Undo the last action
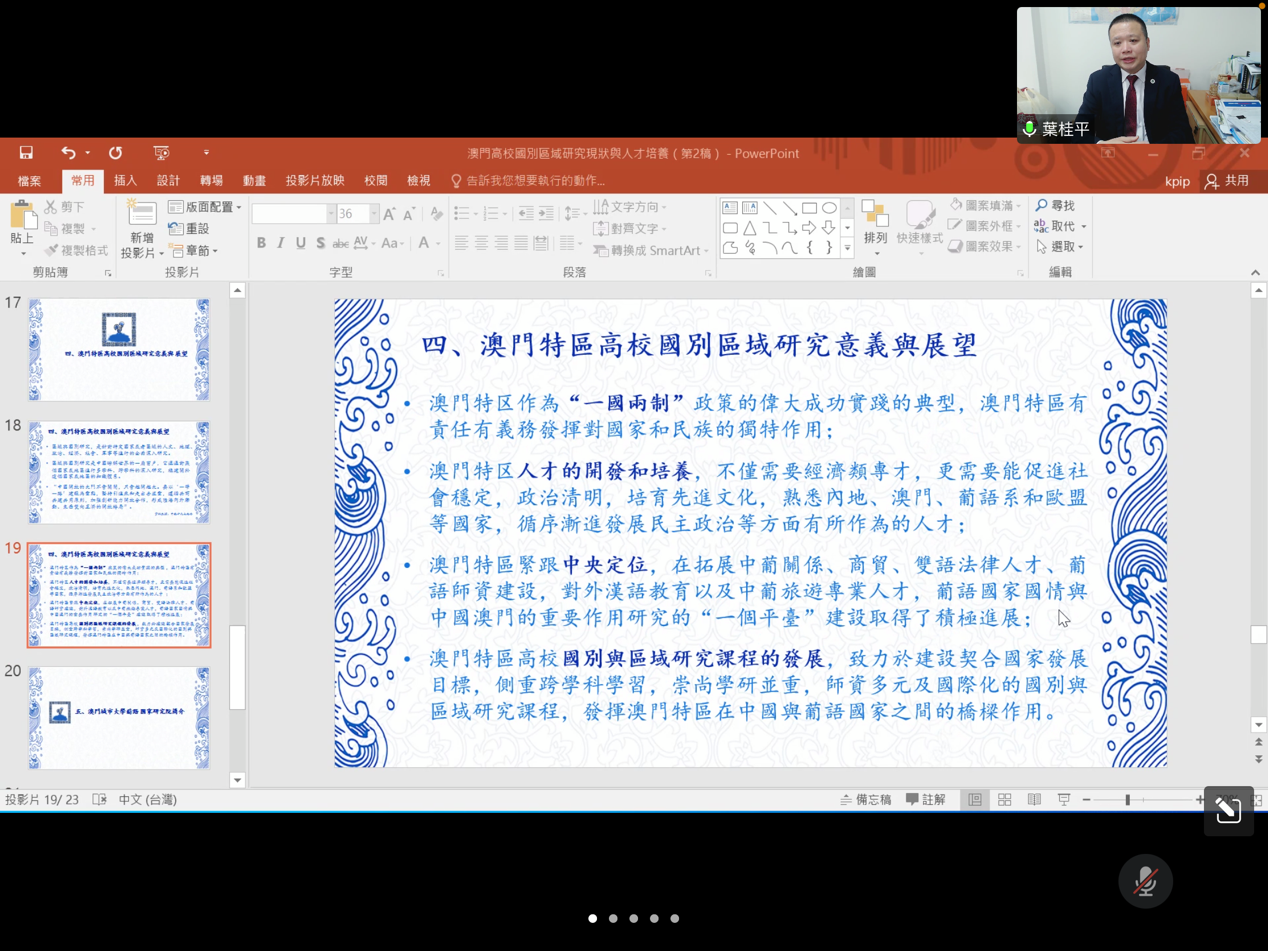1268x951 pixels. 68,153
